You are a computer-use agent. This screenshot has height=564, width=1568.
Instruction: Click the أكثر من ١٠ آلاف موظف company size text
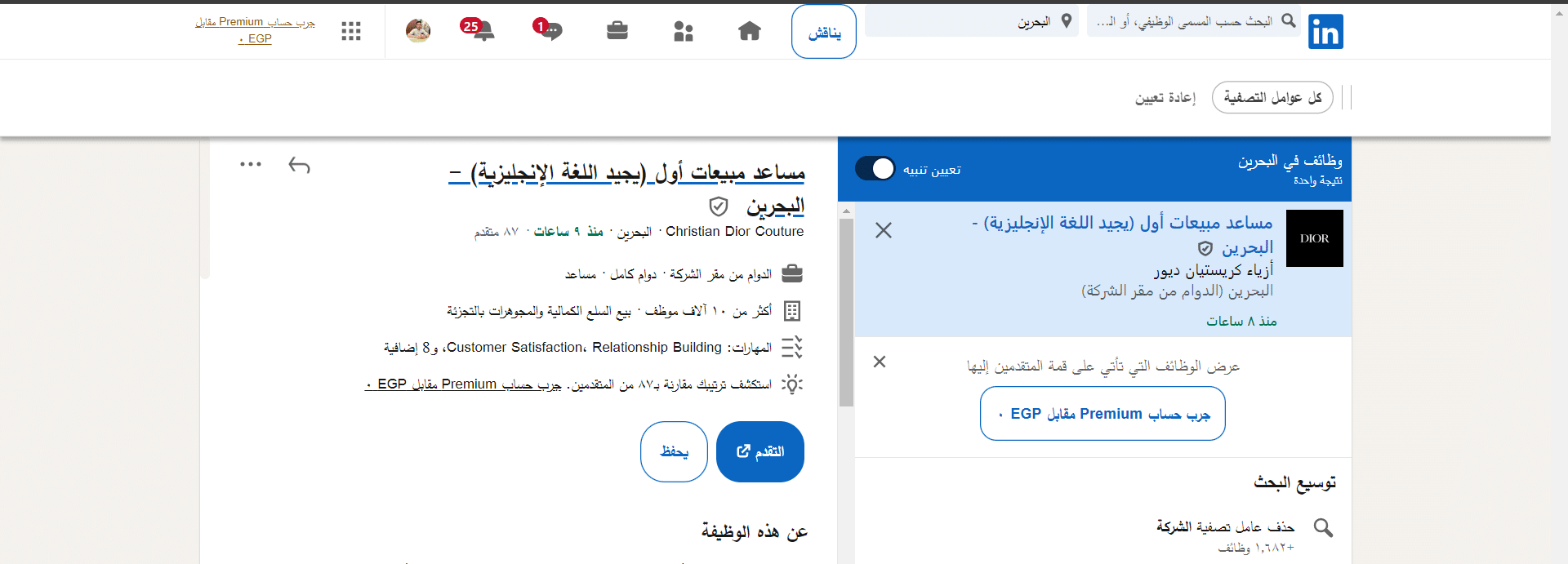(708, 311)
